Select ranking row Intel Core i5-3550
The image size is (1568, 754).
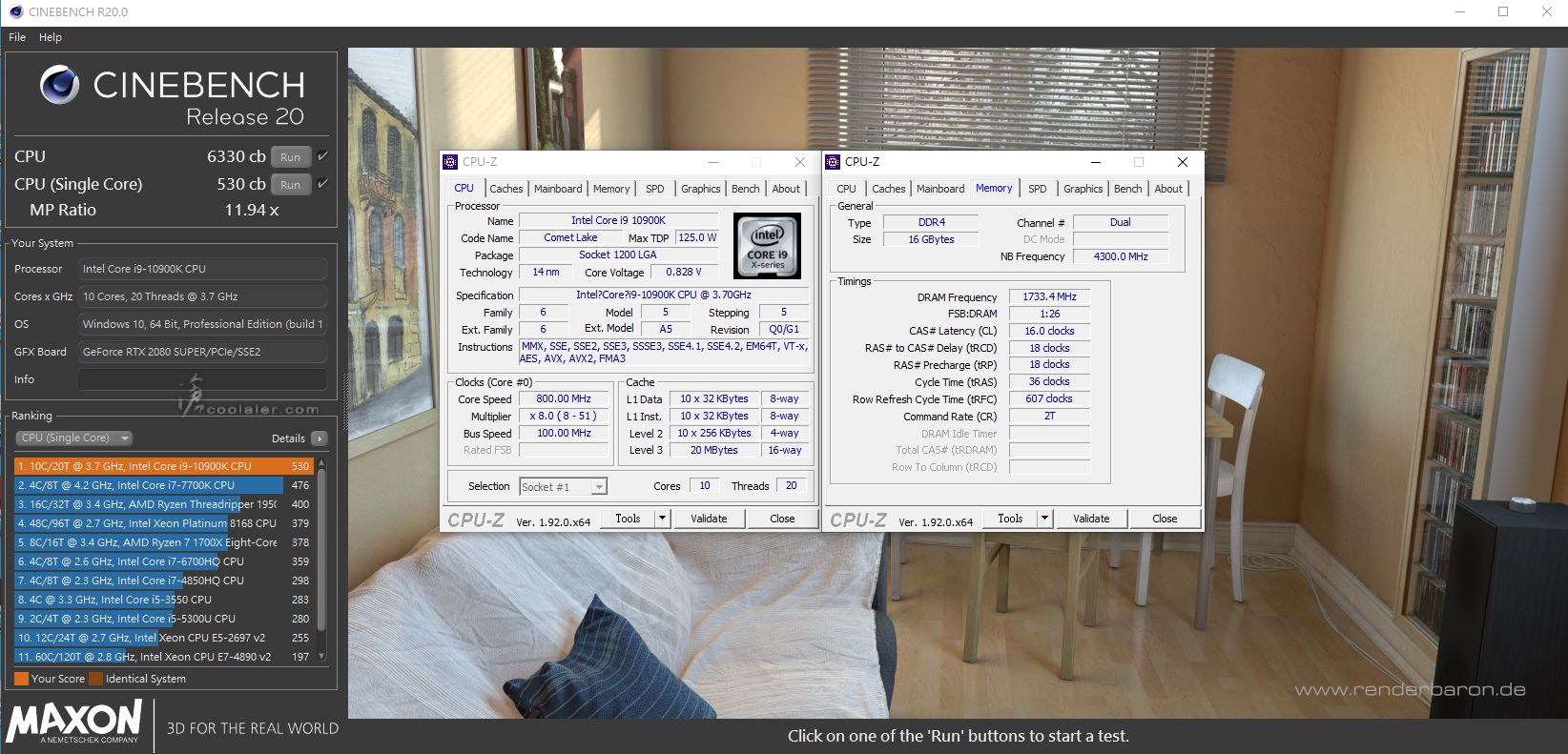pos(164,600)
